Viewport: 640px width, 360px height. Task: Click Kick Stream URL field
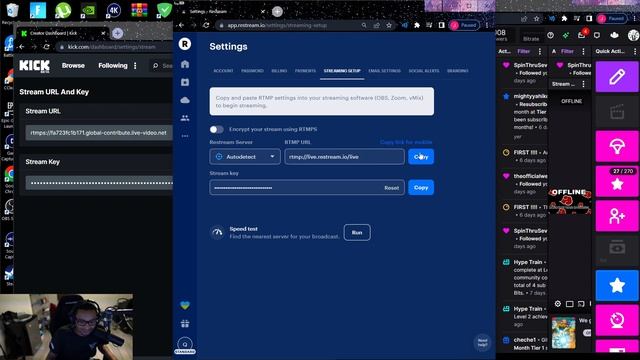99,133
